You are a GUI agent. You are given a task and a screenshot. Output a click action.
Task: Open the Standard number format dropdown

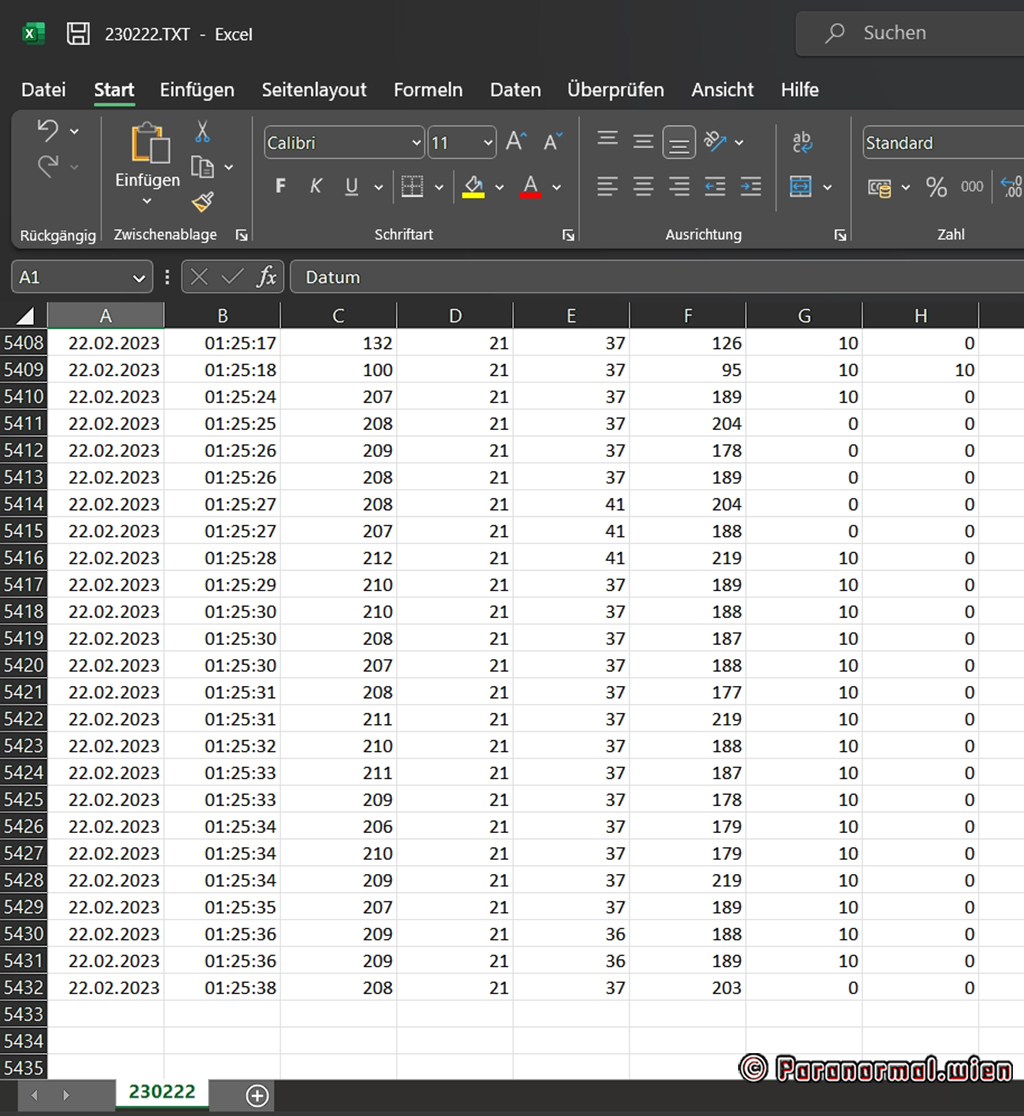(940, 143)
